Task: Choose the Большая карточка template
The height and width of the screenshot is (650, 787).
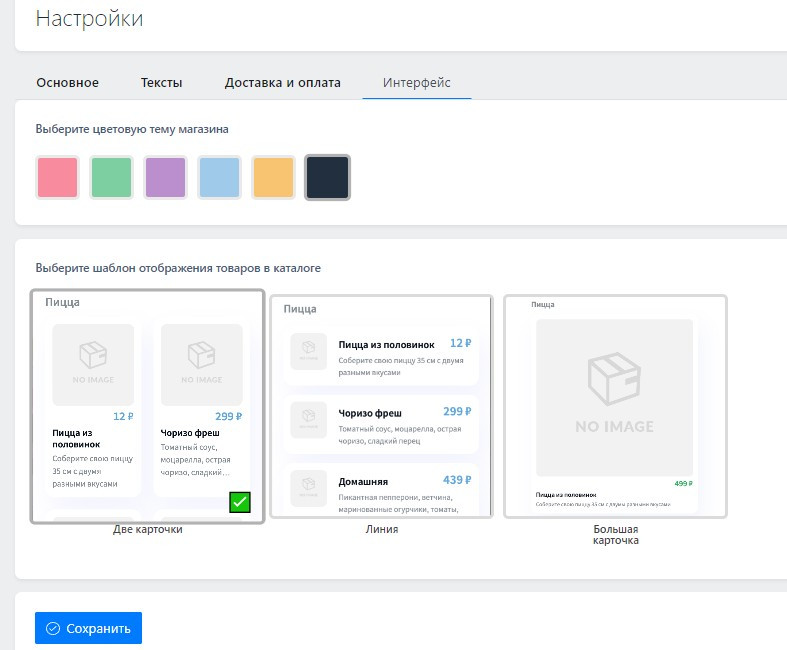Action: (x=615, y=406)
